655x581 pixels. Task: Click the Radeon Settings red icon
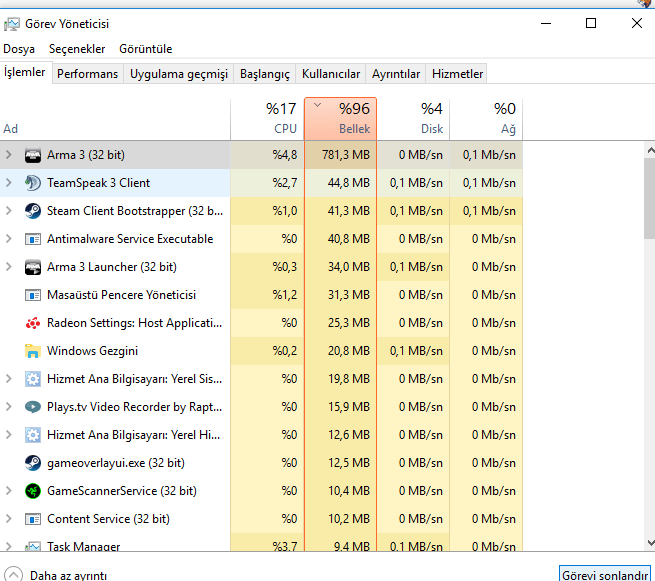click(x=33, y=323)
